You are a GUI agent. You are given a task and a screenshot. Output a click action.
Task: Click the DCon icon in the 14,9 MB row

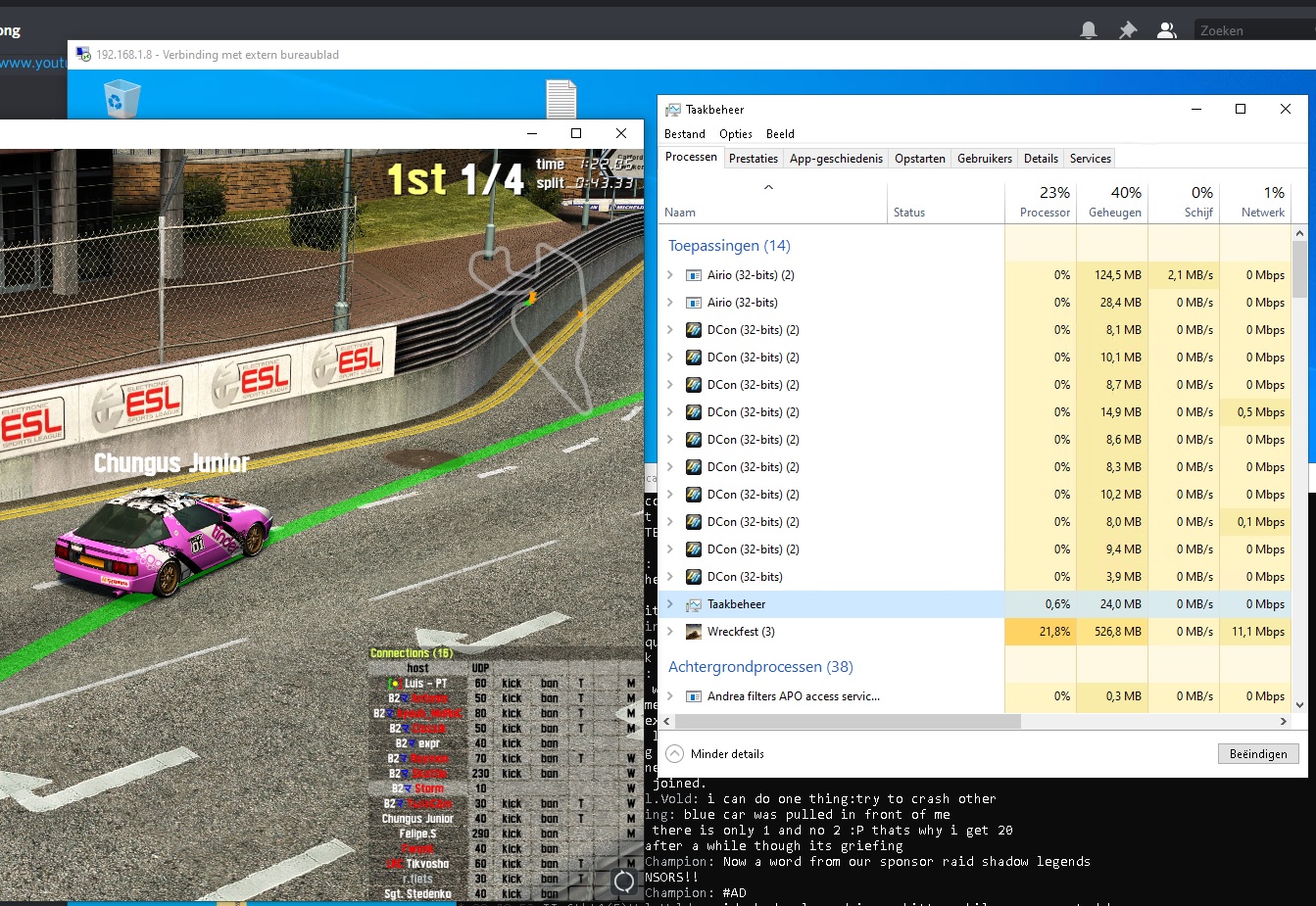(x=694, y=412)
